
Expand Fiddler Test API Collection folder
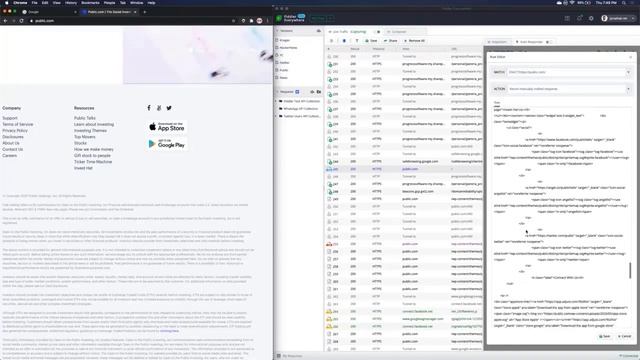(x=277, y=101)
